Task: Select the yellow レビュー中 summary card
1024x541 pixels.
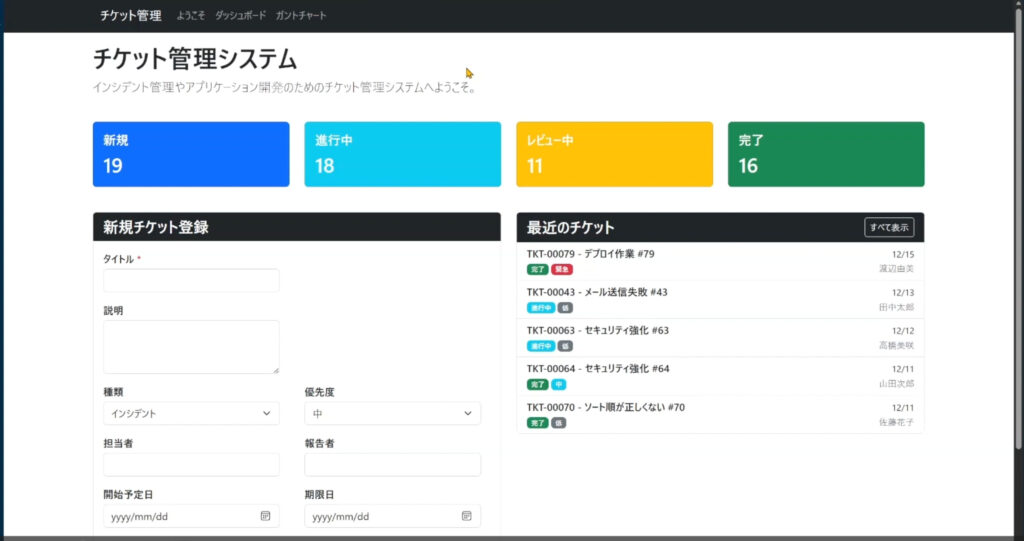Action: [x=614, y=154]
